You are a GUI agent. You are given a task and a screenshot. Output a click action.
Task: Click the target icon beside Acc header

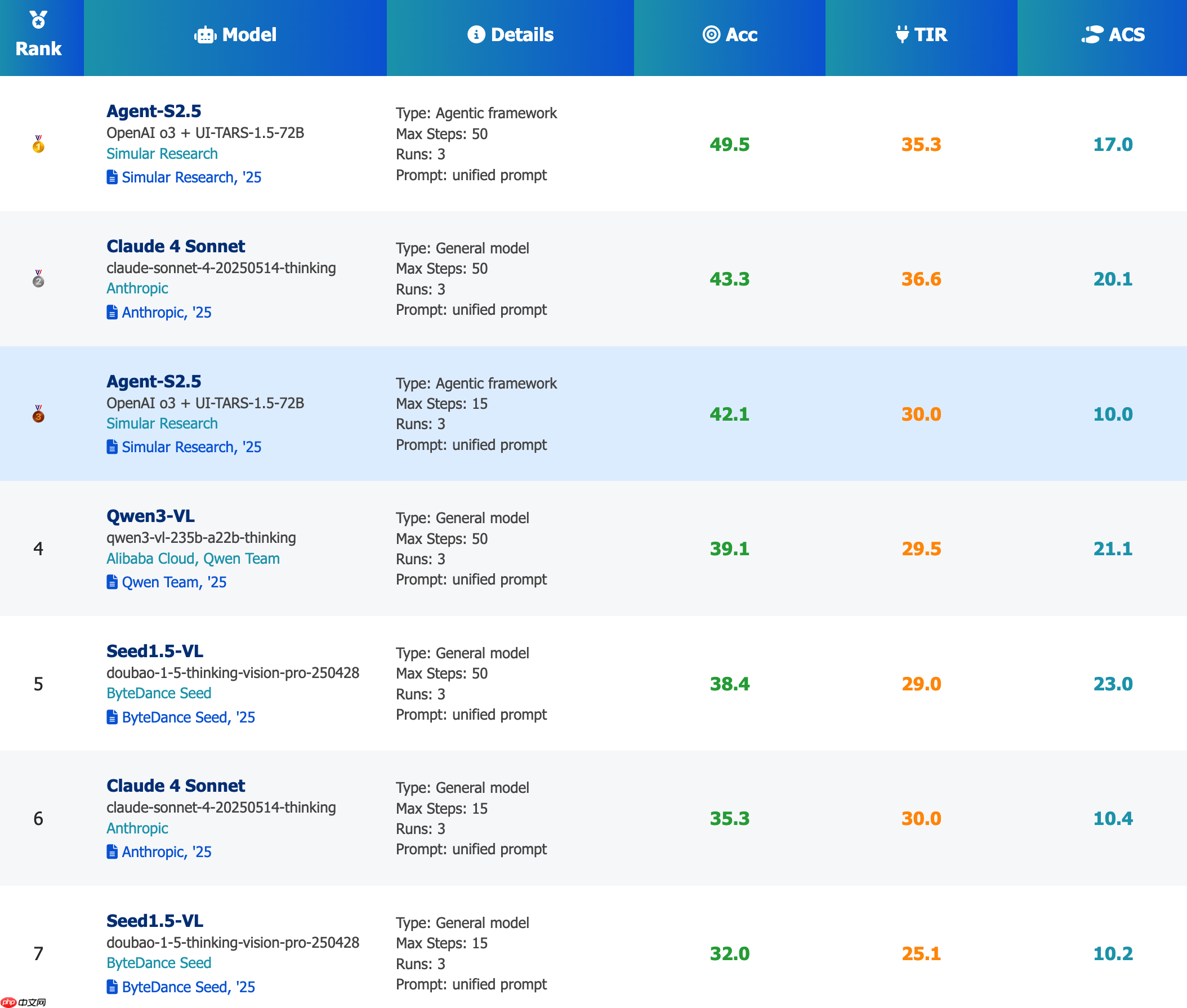click(x=711, y=35)
